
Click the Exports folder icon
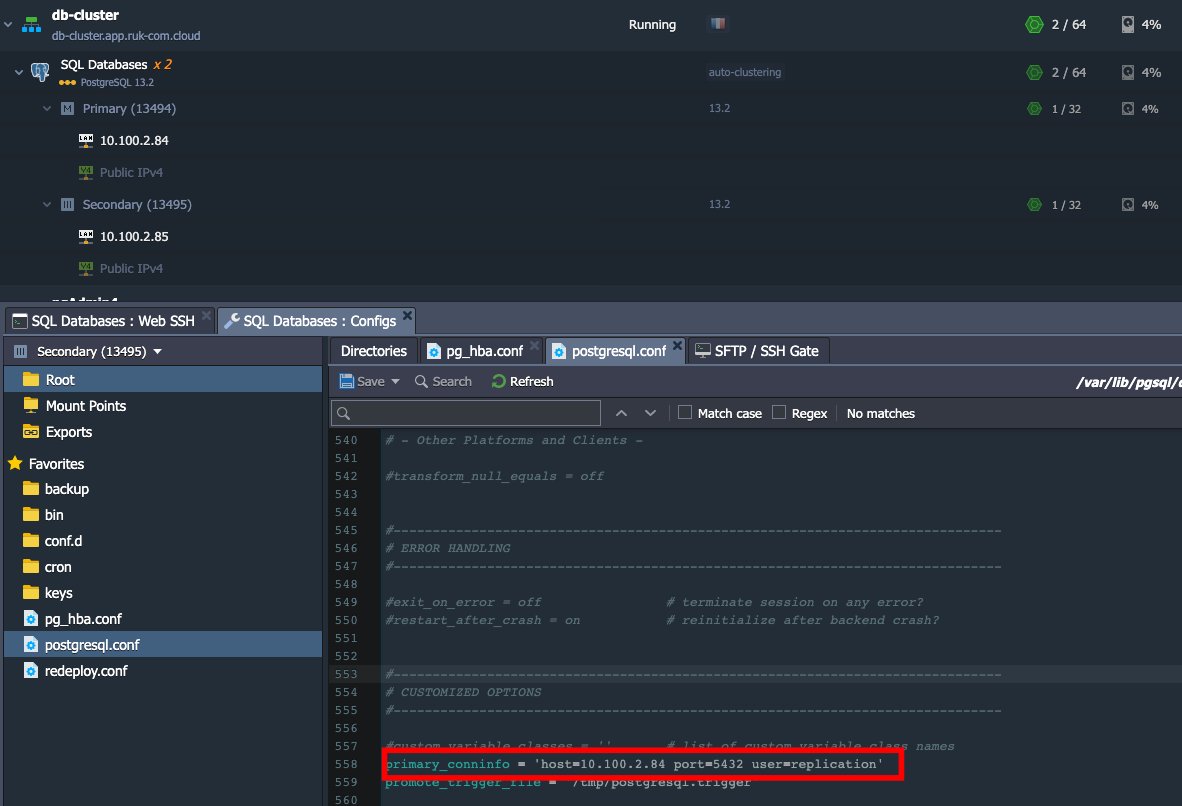31,432
